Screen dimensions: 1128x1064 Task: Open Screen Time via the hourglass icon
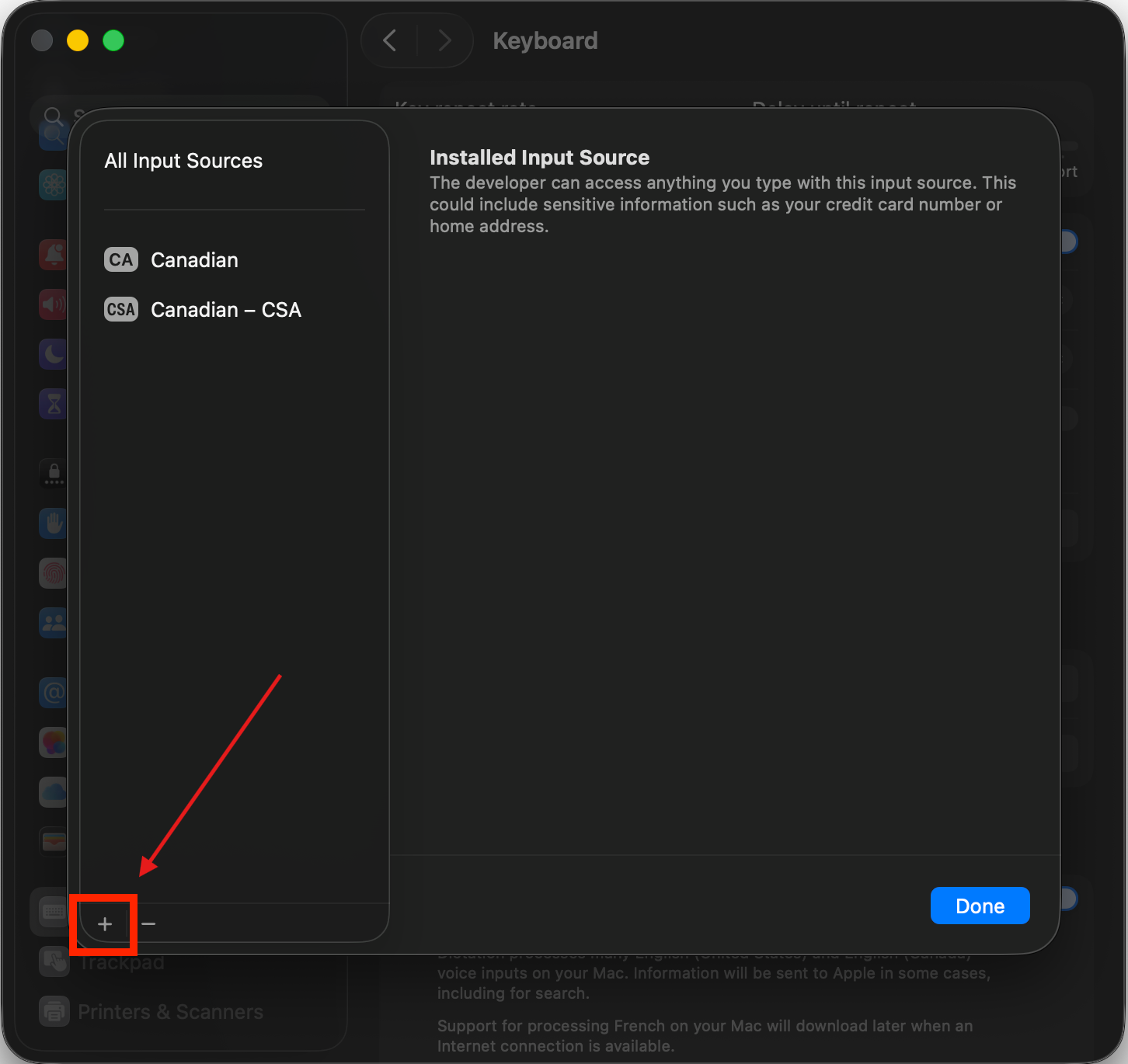tap(53, 404)
